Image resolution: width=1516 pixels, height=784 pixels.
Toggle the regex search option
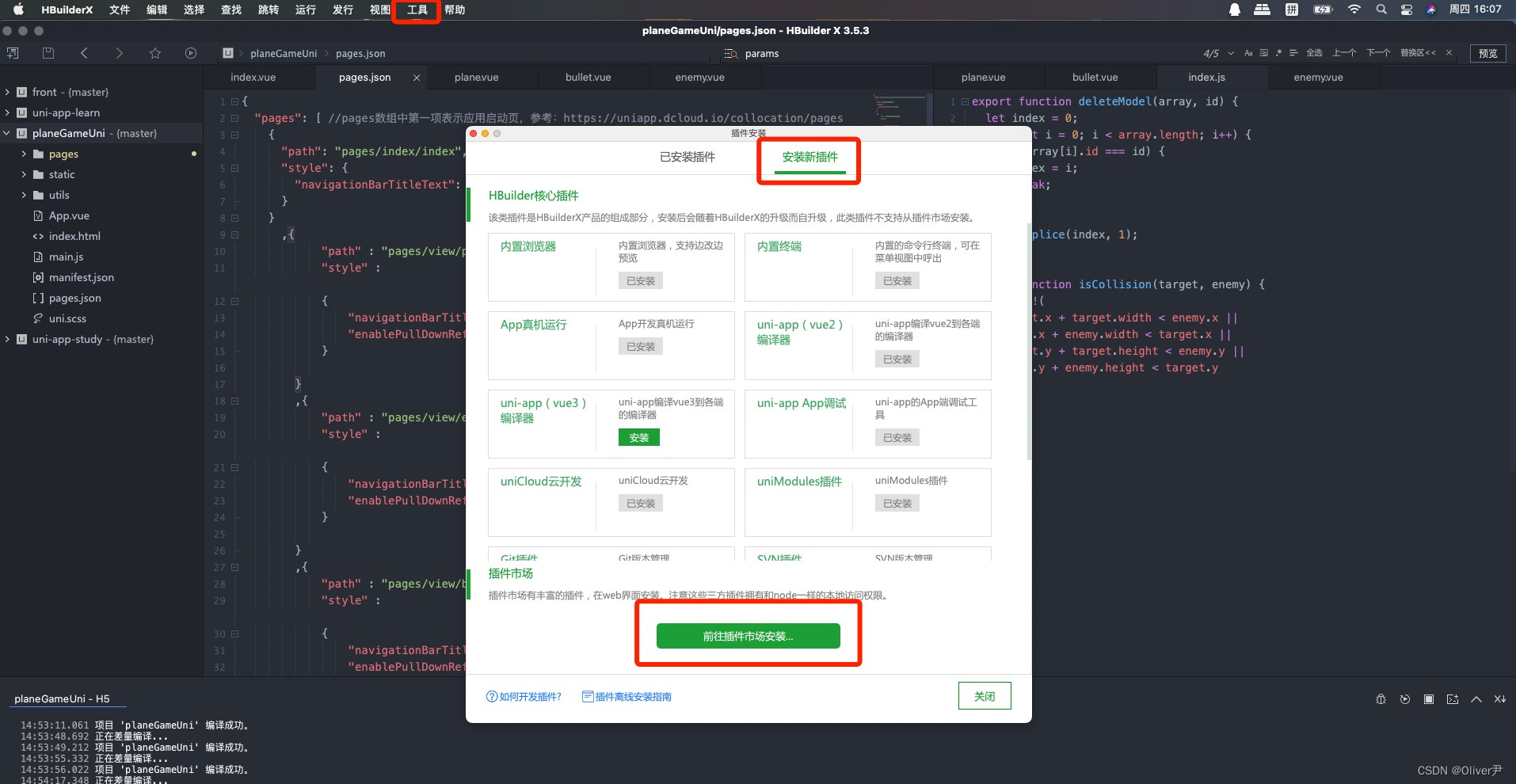[x=1278, y=53]
